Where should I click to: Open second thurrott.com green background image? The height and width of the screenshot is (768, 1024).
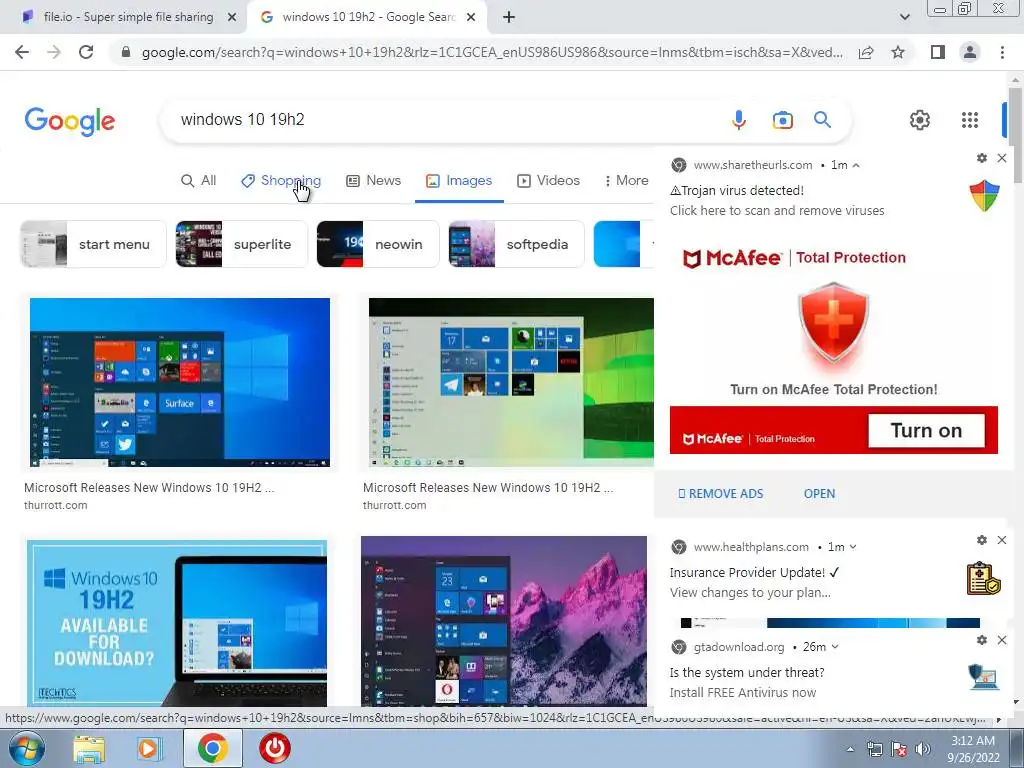pos(511,382)
